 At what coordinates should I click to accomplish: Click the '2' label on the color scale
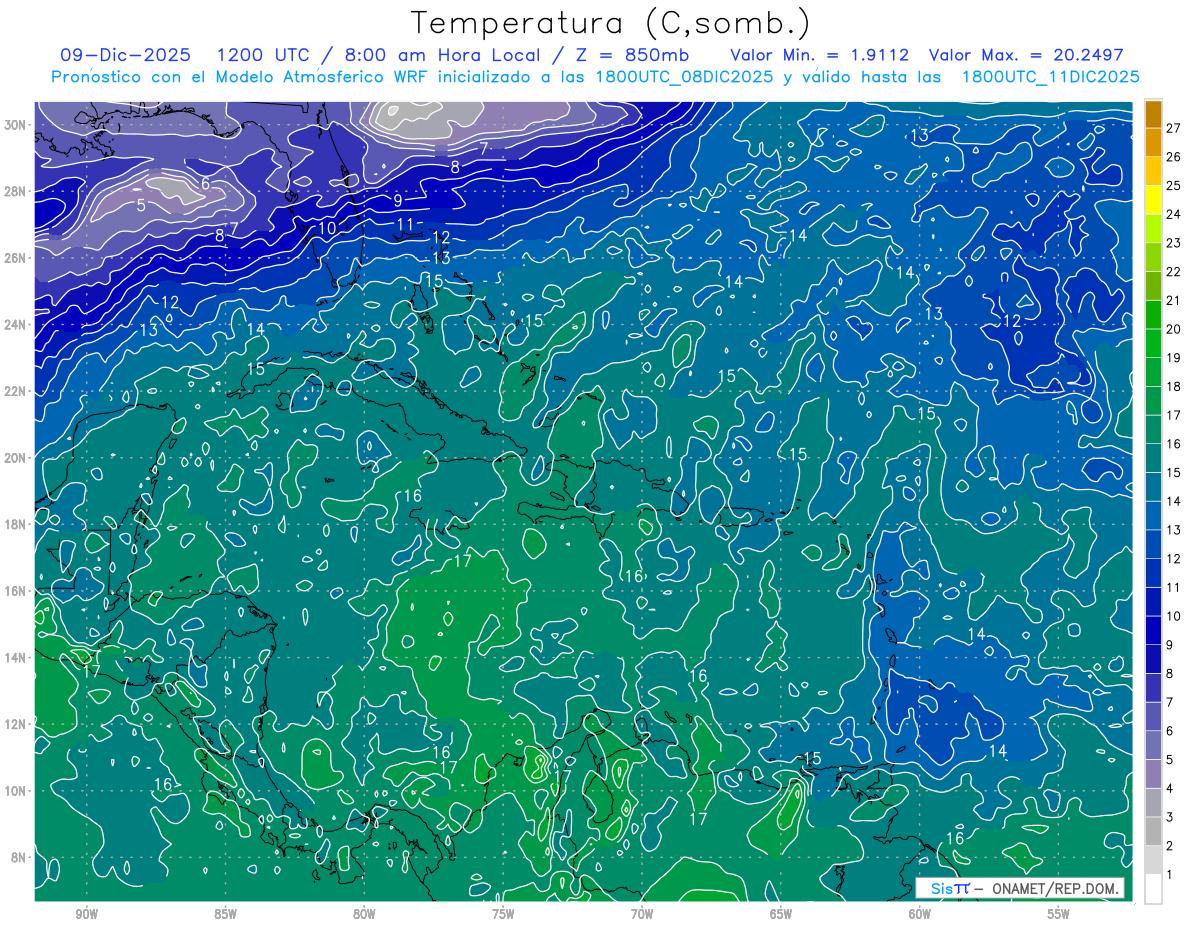(1170, 846)
